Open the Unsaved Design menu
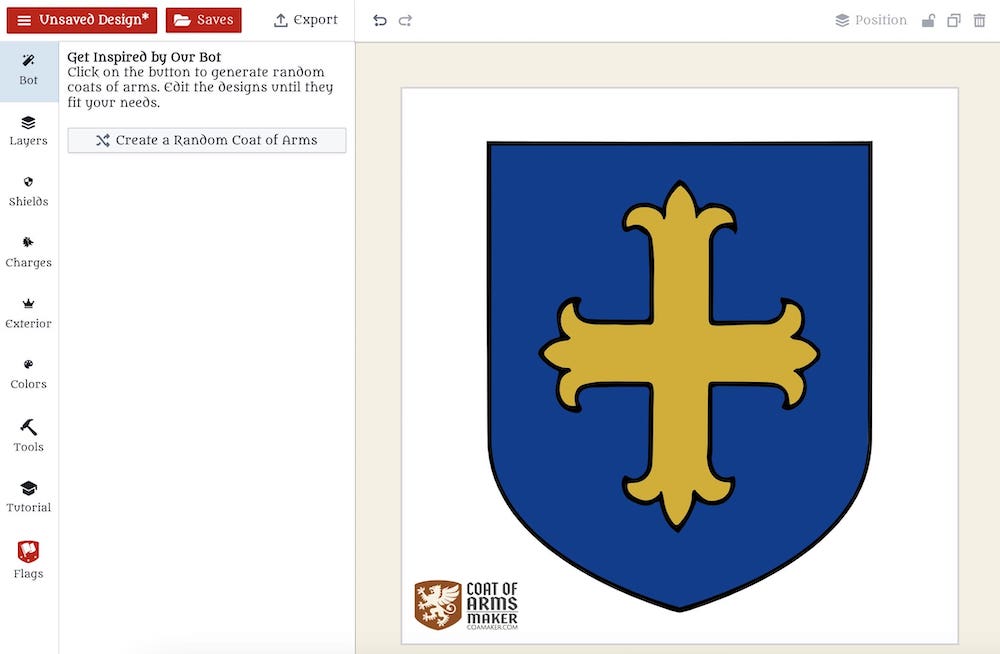The image size is (1000, 654). (x=81, y=19)
